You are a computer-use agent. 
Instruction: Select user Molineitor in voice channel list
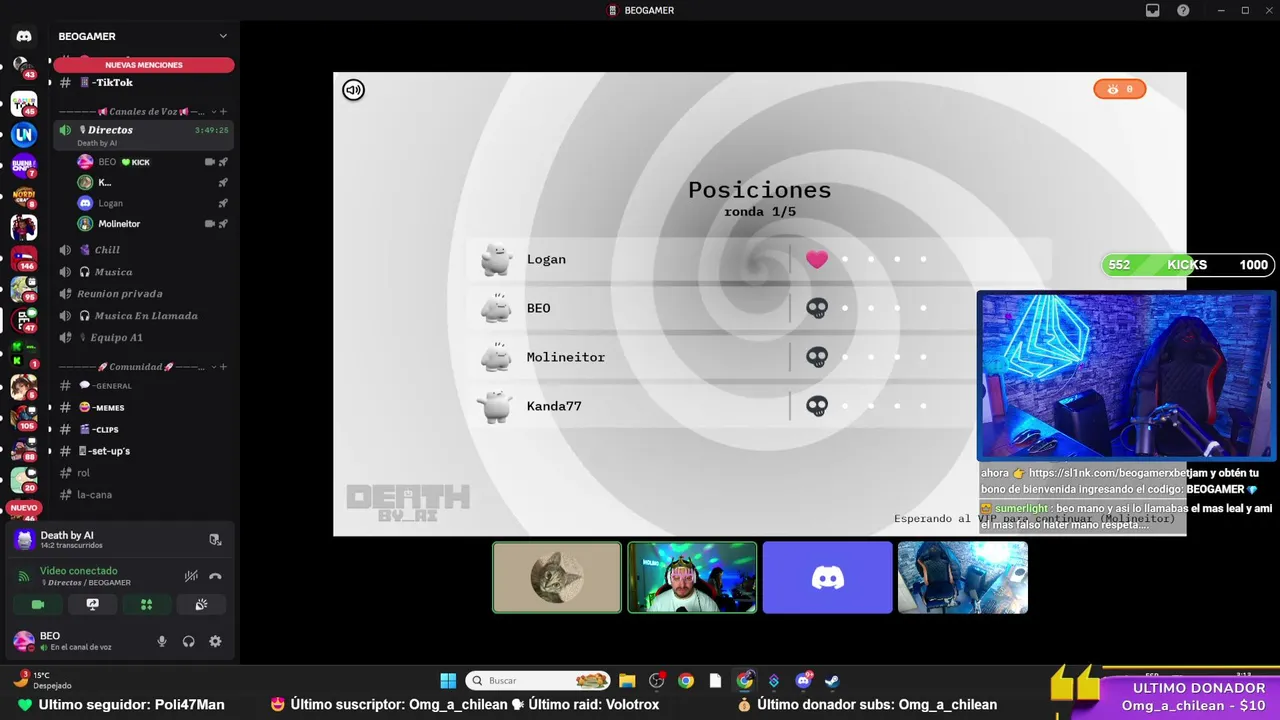click(x=152, y=224)
